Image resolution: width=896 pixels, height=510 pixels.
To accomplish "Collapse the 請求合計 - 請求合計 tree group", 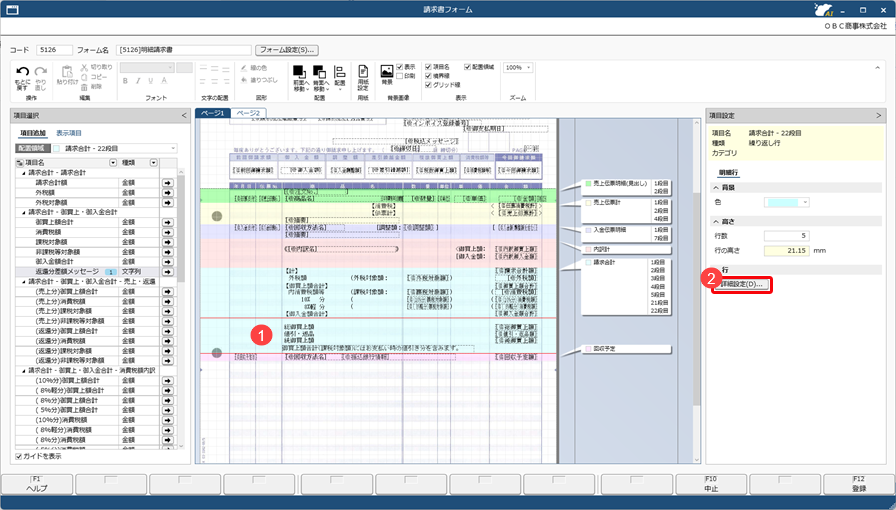I will pos(24,173).
